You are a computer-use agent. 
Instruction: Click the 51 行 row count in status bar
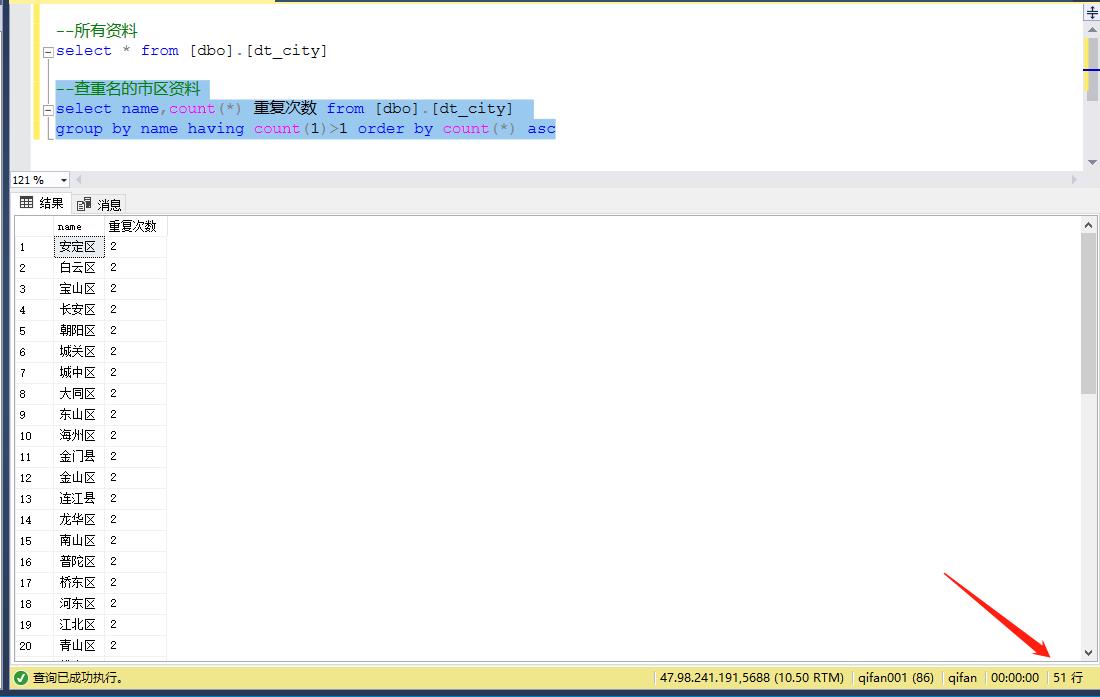(x=1068, y=678)
